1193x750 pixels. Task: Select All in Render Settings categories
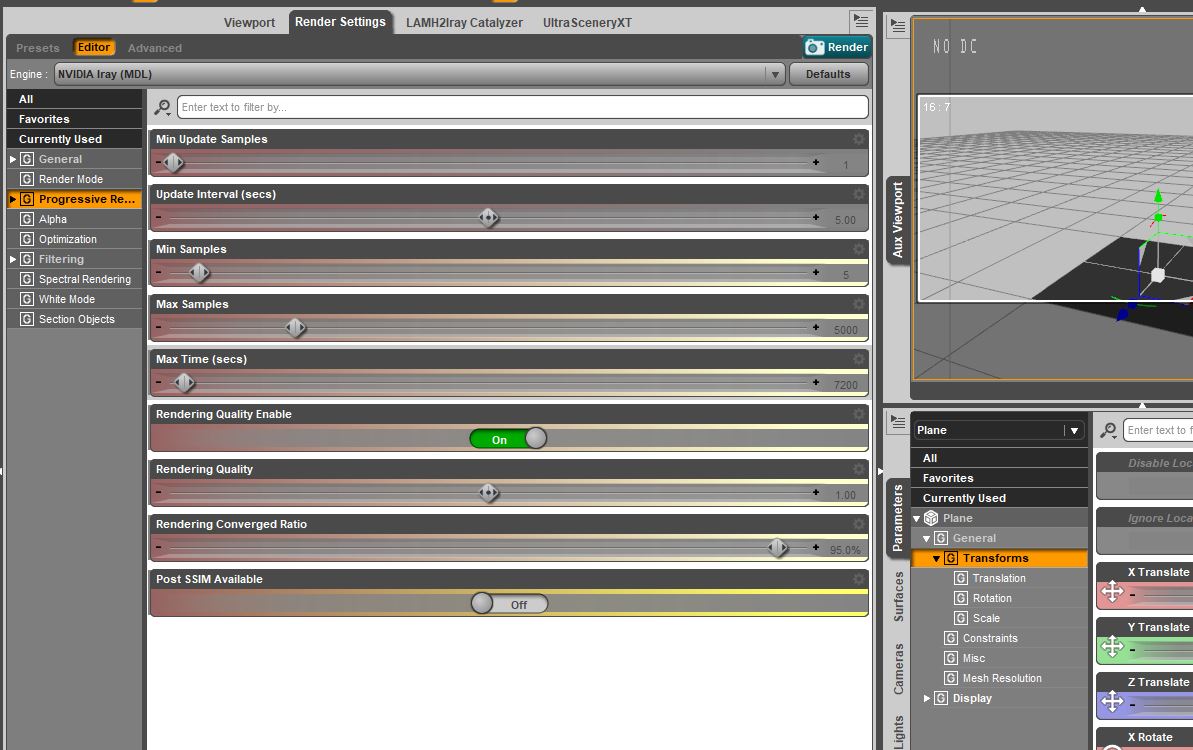[75, 99]
